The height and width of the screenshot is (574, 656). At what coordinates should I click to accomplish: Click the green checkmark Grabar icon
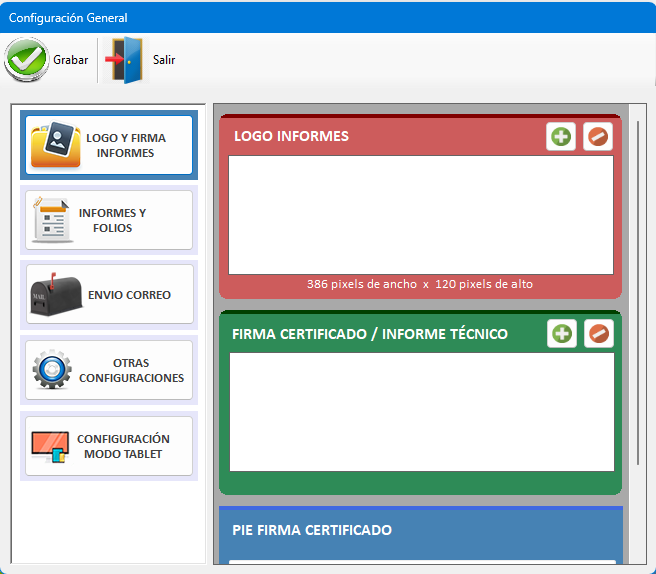point(26,59)
